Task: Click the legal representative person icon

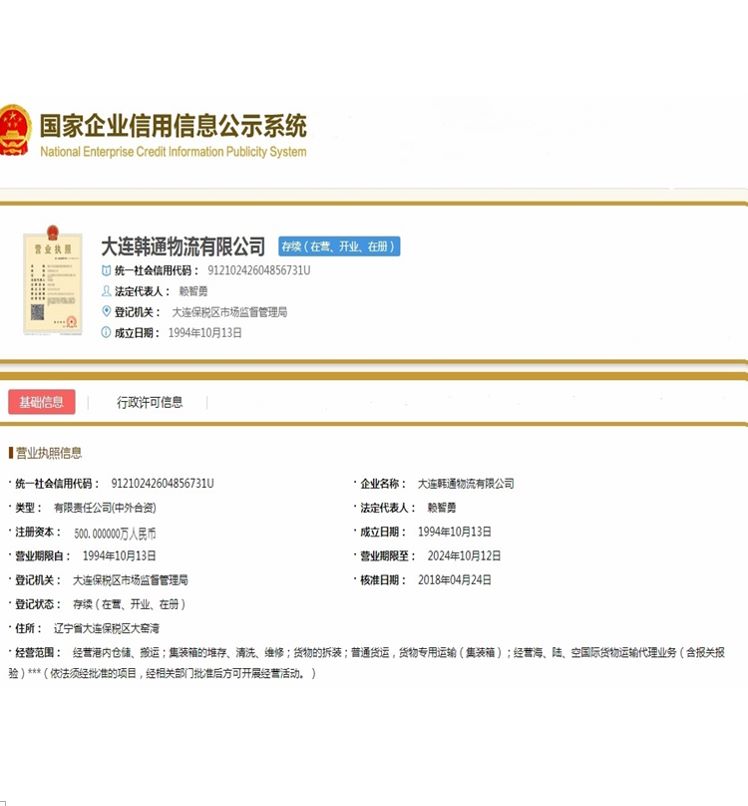Action: (106, 291)
